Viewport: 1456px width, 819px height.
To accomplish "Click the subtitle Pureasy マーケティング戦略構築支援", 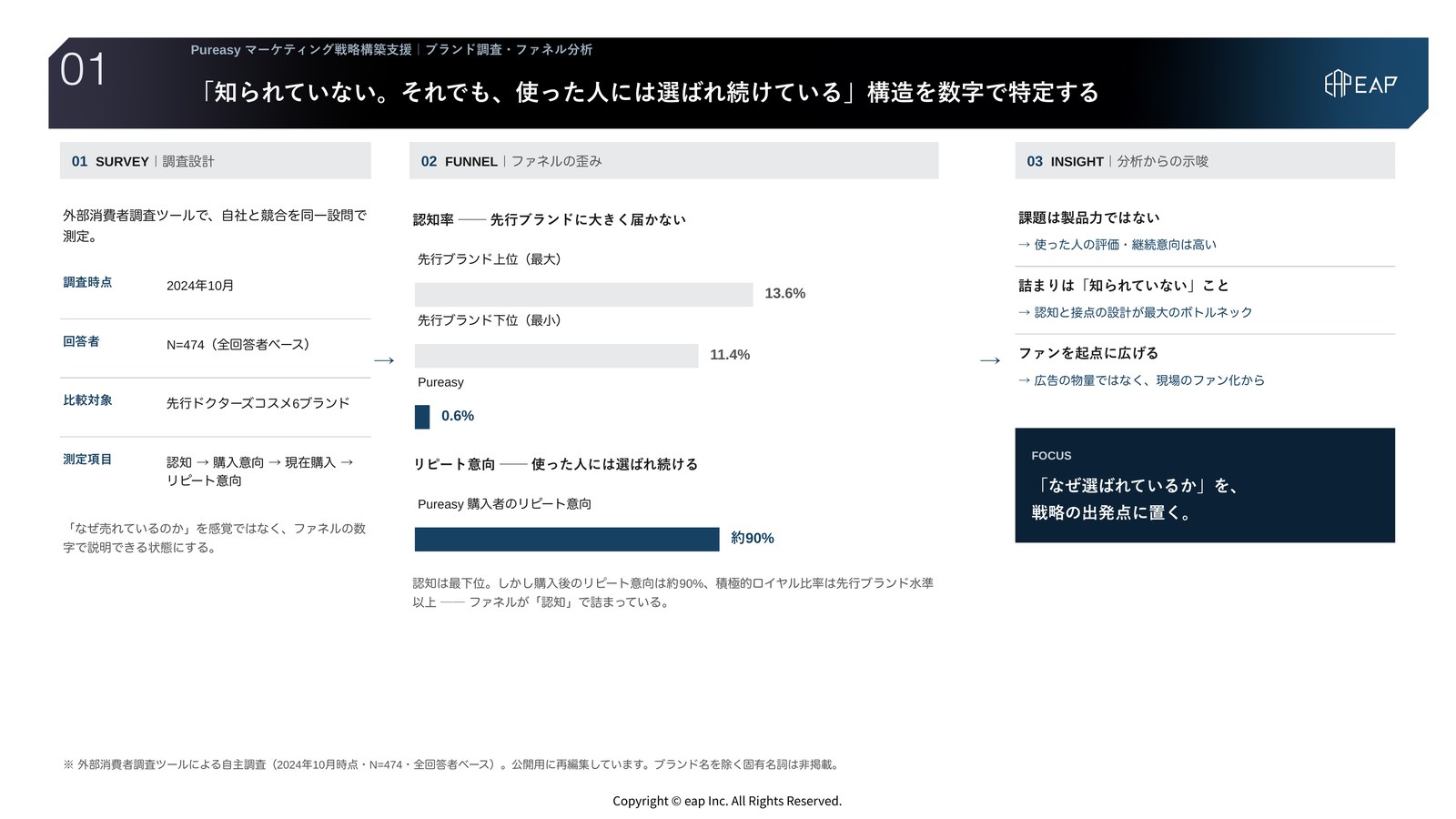I will [x=301, y=50].
